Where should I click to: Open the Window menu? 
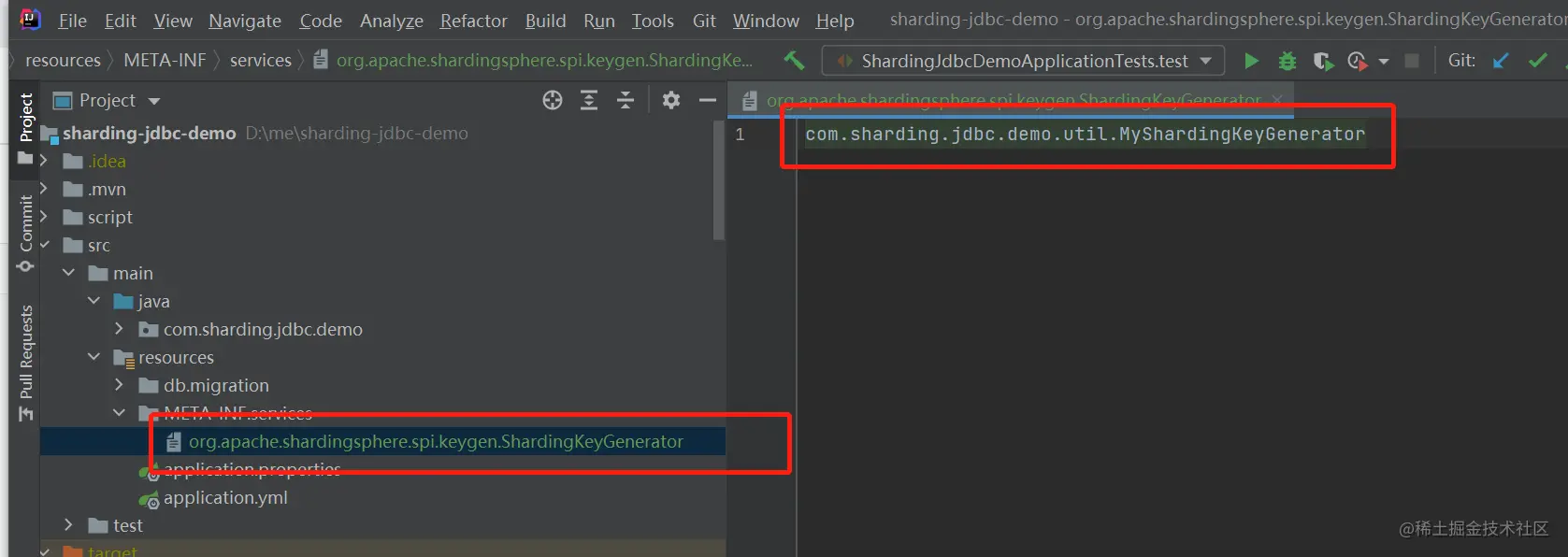pyautogui.click(x=766, y=21)
